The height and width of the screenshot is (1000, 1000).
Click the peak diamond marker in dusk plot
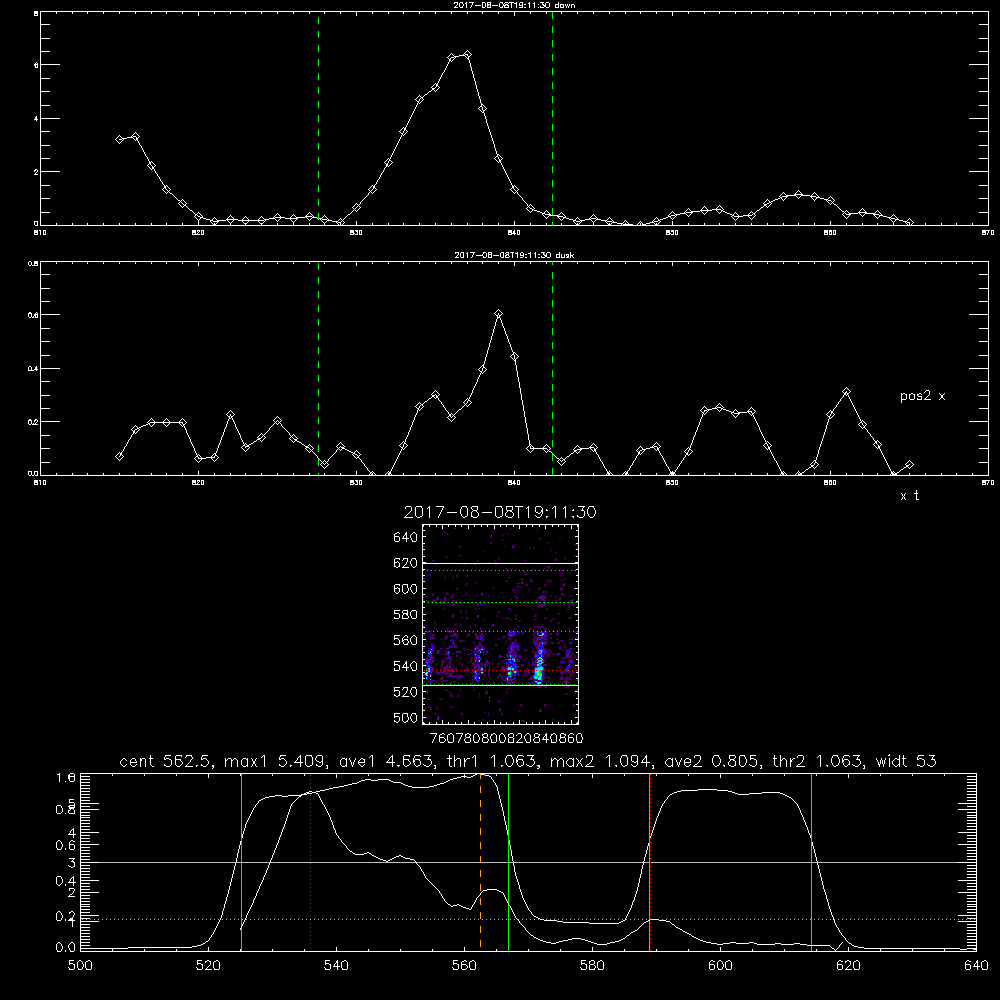coord(499,314)
